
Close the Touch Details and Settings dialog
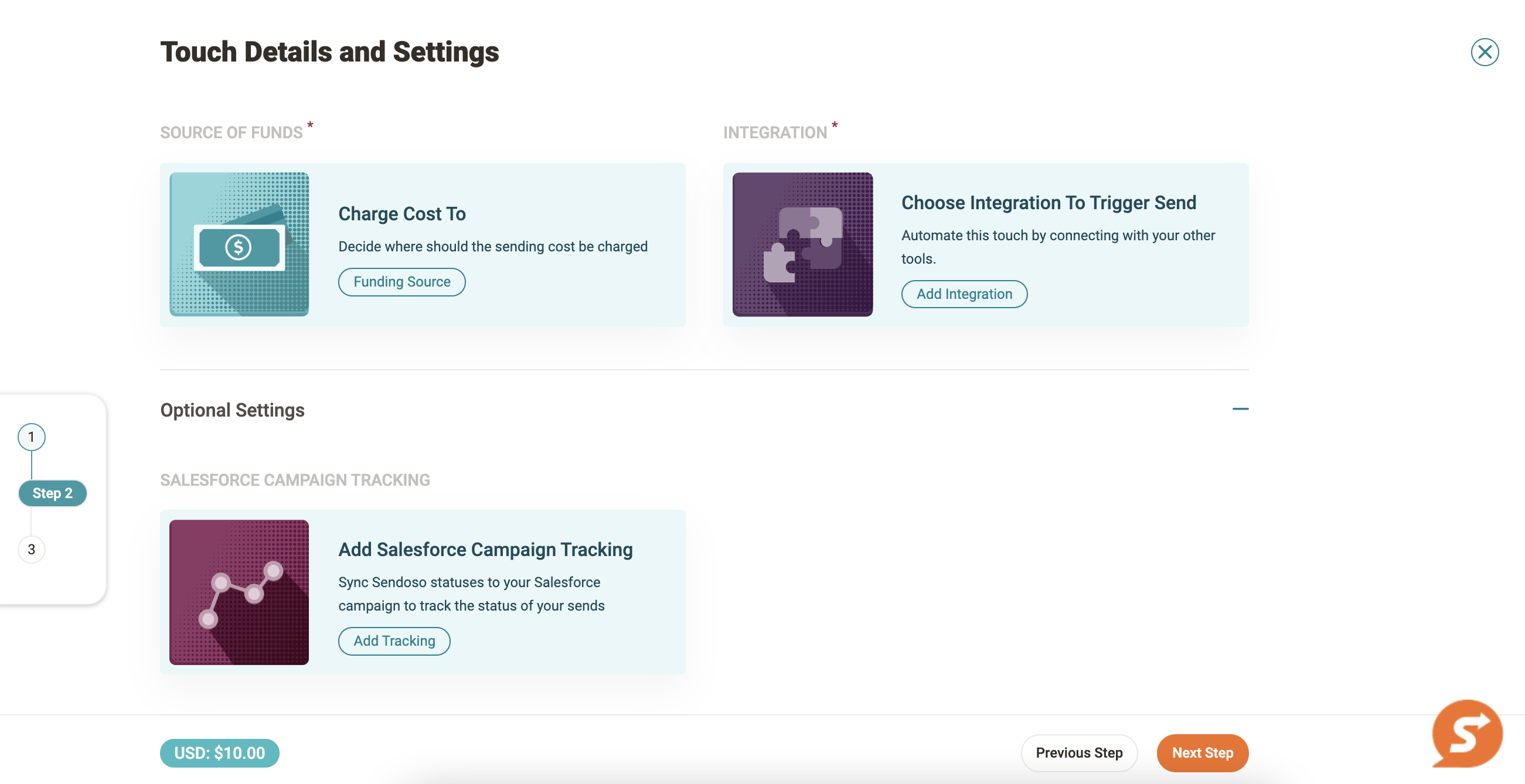point(1484,52)
